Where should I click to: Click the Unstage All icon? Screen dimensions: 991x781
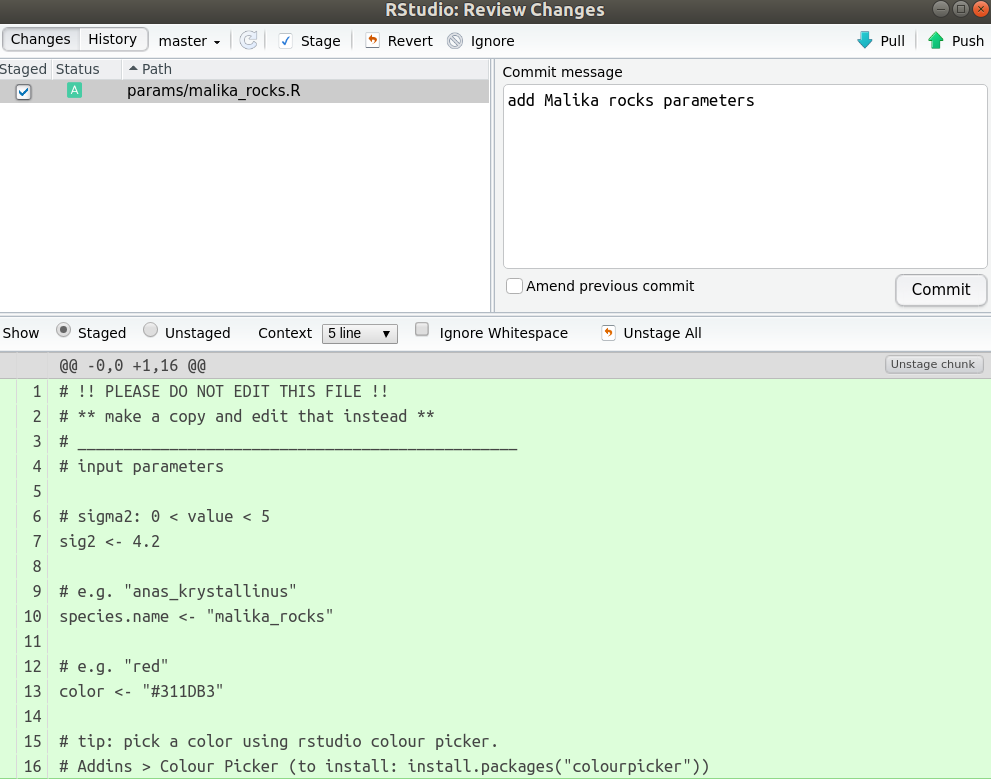tap(608, 333)
